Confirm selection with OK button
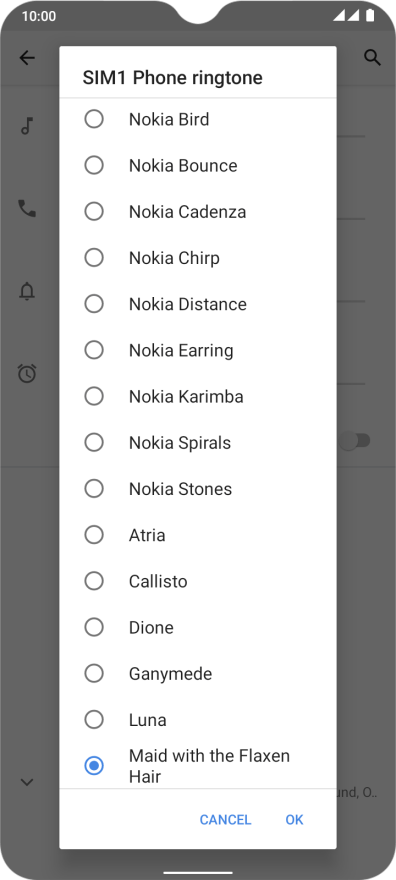This screenshot has width=396, height=880. pyautogui.click(x=294, y=819)
